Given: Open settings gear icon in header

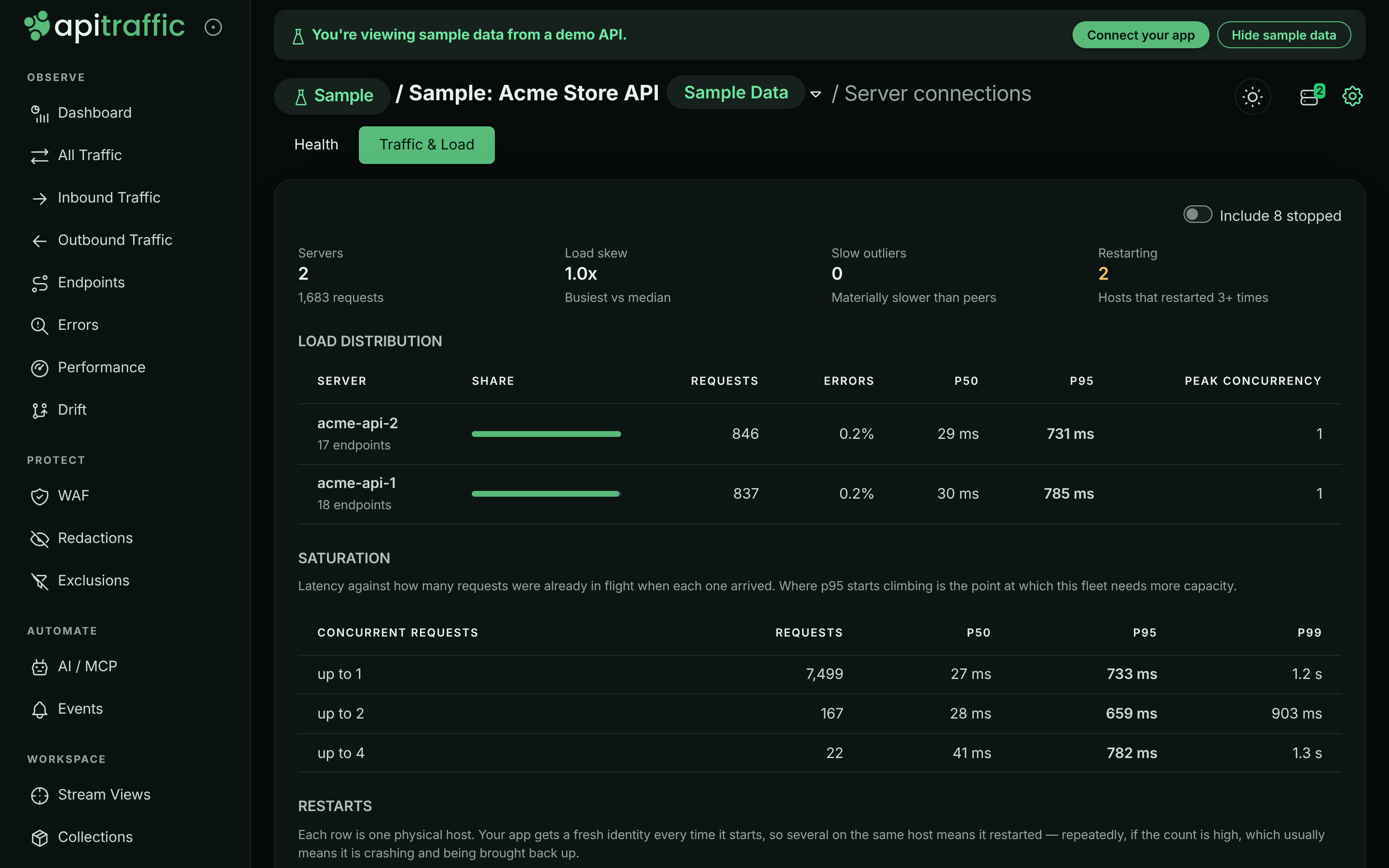Looking at the screenshot, I should click(1352, 96).
